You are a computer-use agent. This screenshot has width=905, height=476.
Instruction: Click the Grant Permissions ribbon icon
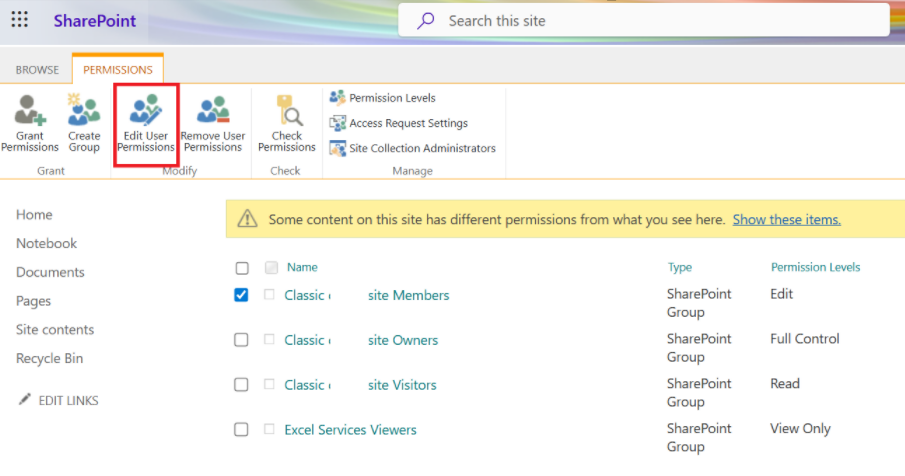coord(30,110)
